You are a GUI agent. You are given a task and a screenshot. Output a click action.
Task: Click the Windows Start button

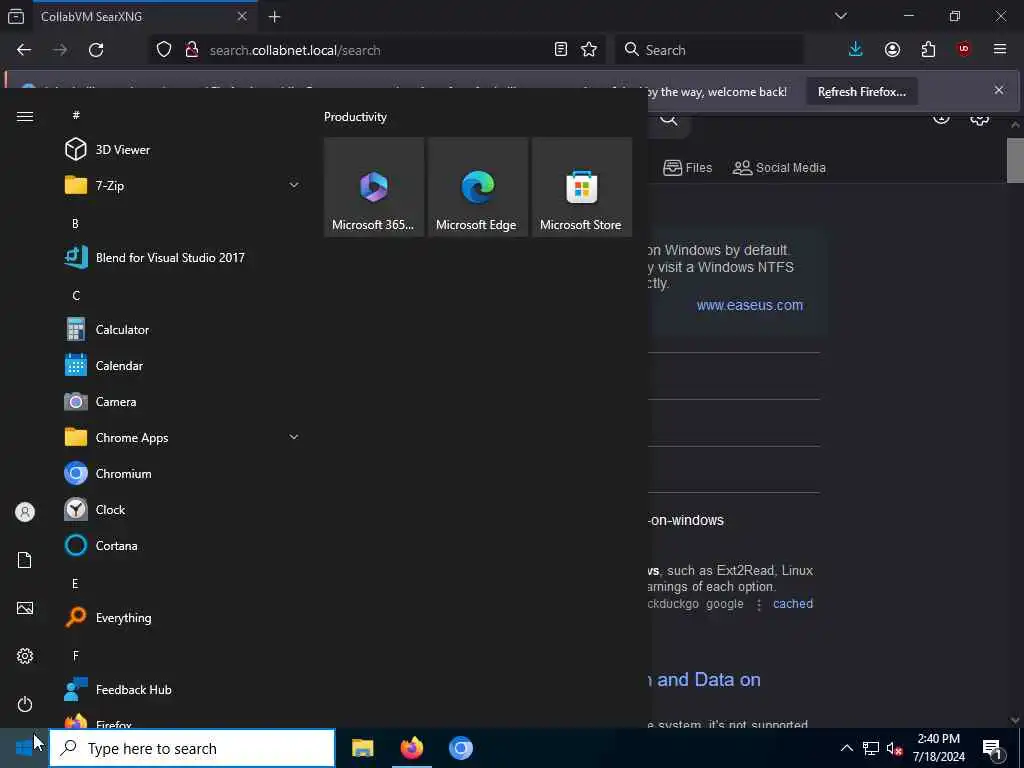24,748
